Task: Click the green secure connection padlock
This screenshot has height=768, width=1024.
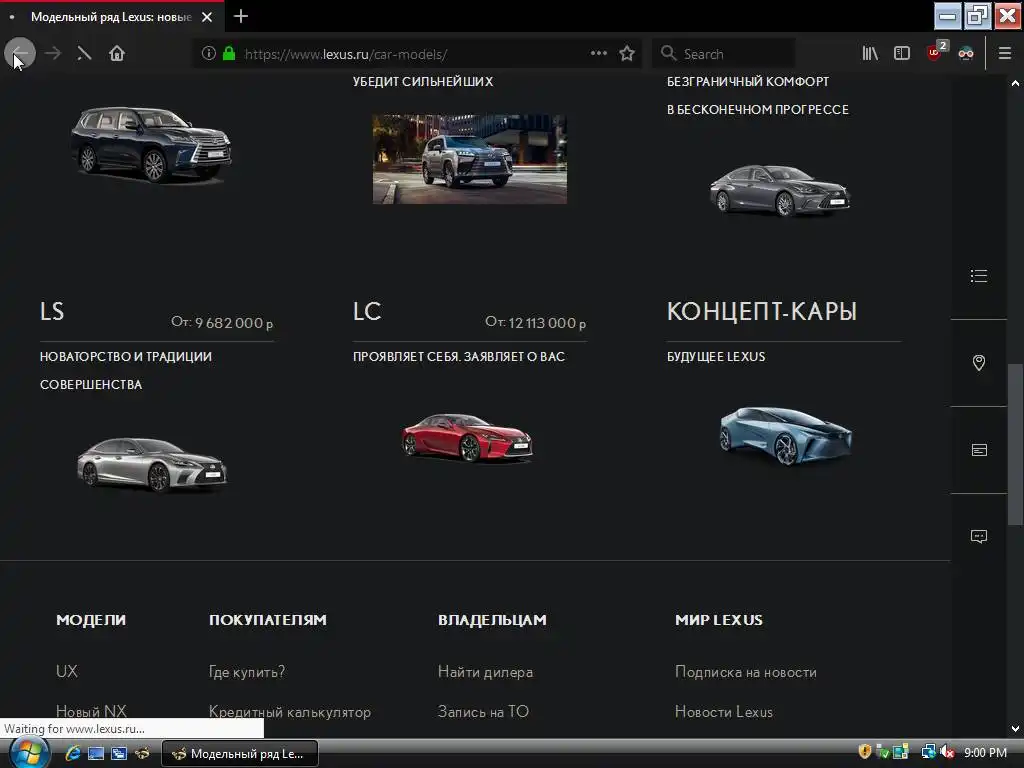Action: tap(229, 54)
